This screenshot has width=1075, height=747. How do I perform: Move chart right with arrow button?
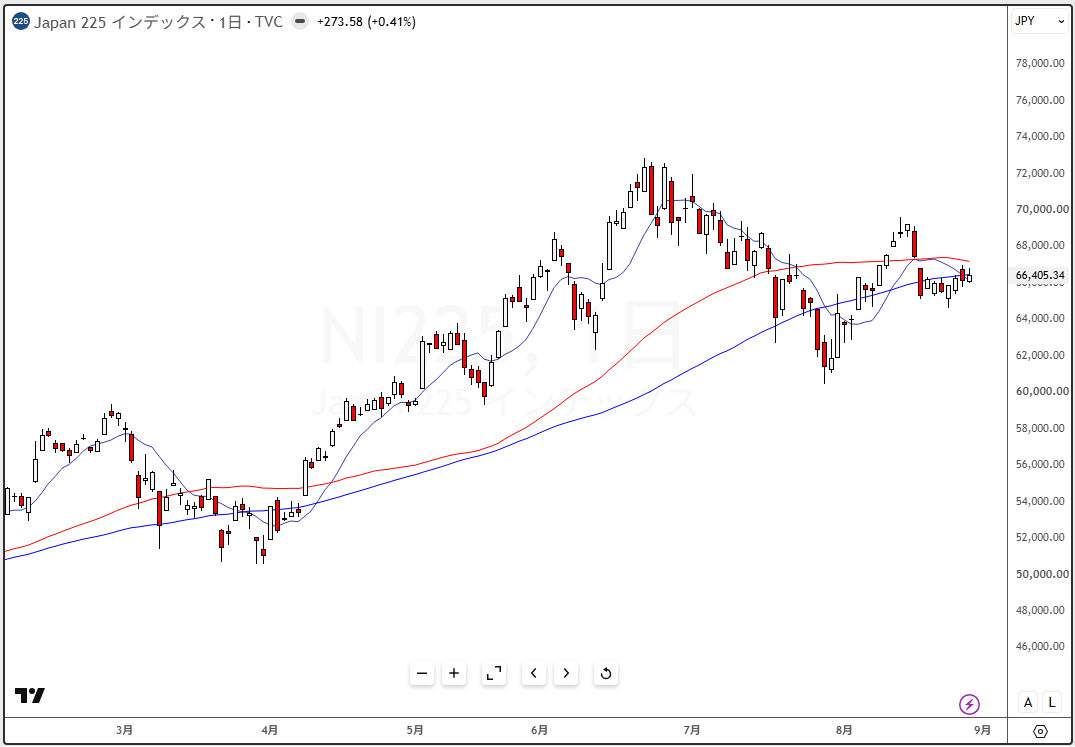tap(566, 674)
